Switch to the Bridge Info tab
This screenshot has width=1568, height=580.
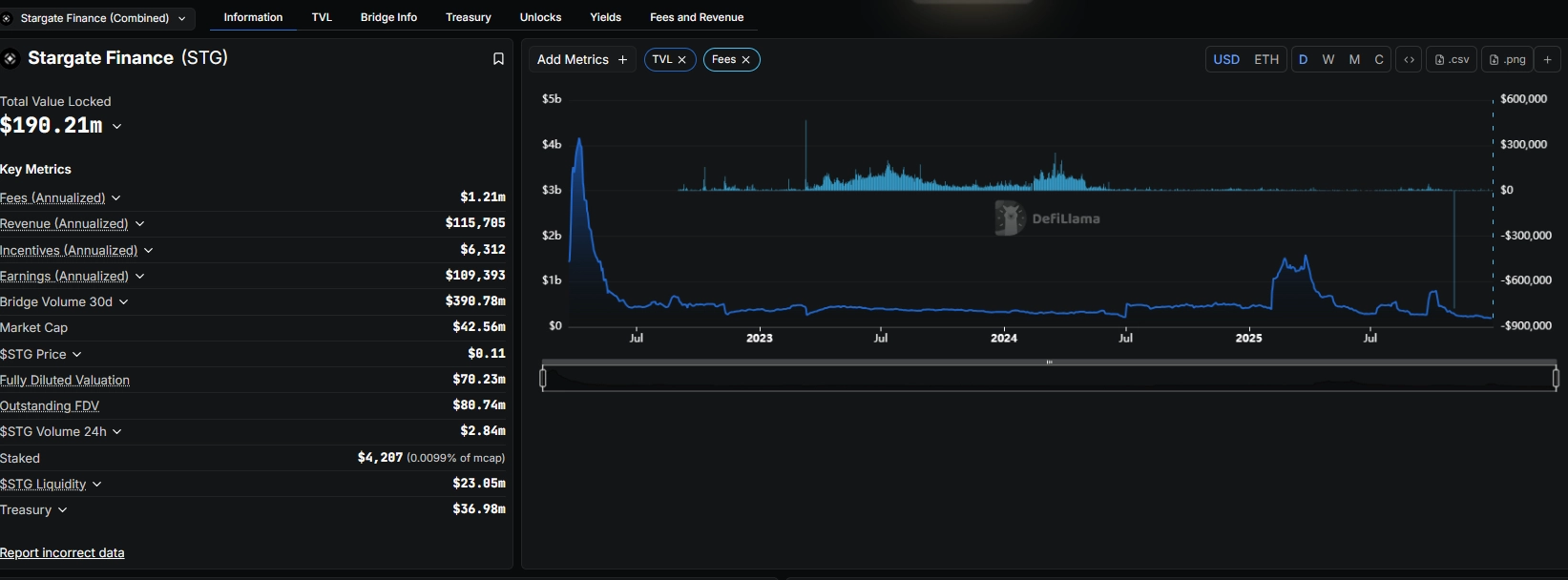pyautogui.click(x=388, y=17)
